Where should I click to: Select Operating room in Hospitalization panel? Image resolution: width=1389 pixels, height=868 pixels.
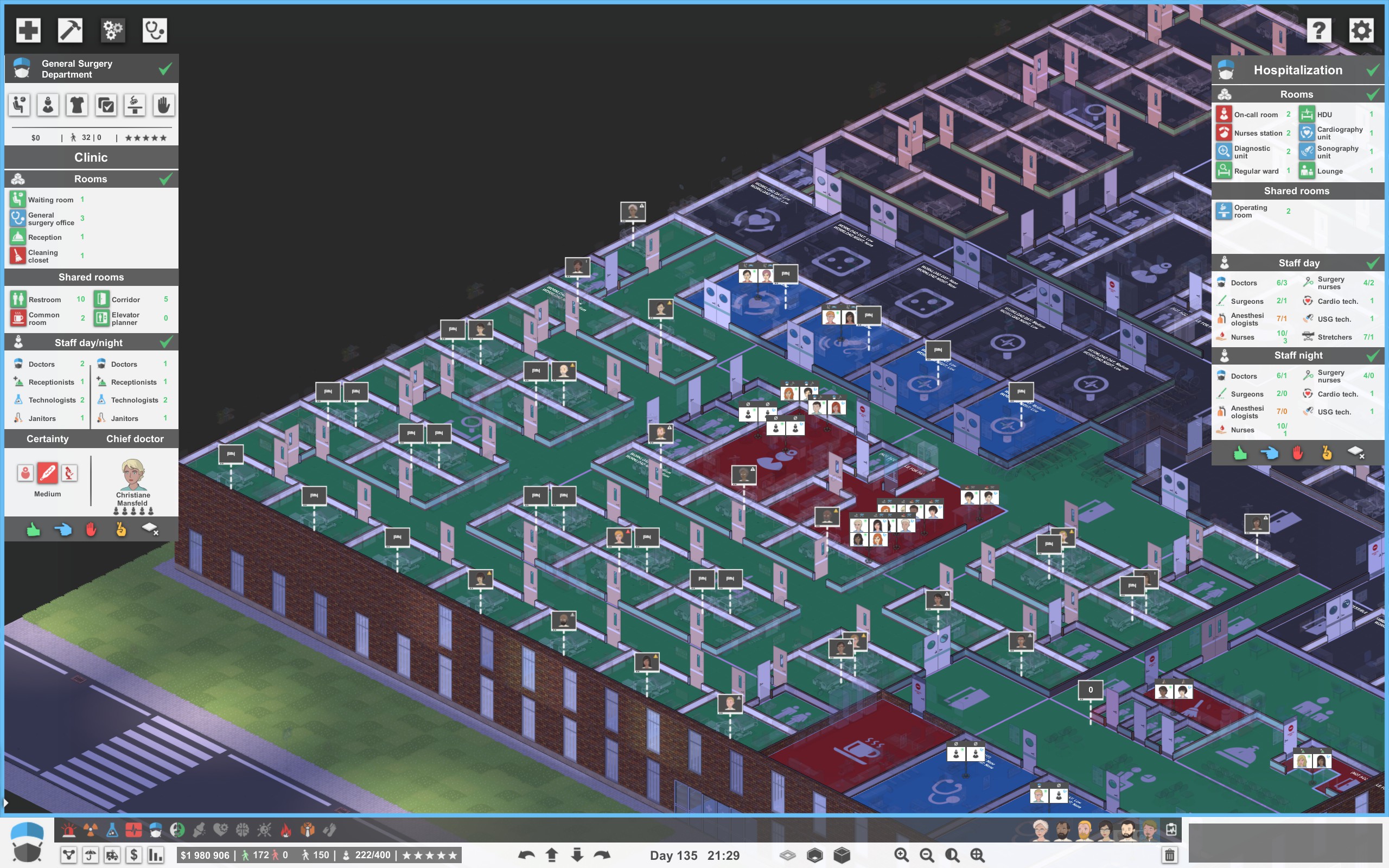pos(1254,211)
